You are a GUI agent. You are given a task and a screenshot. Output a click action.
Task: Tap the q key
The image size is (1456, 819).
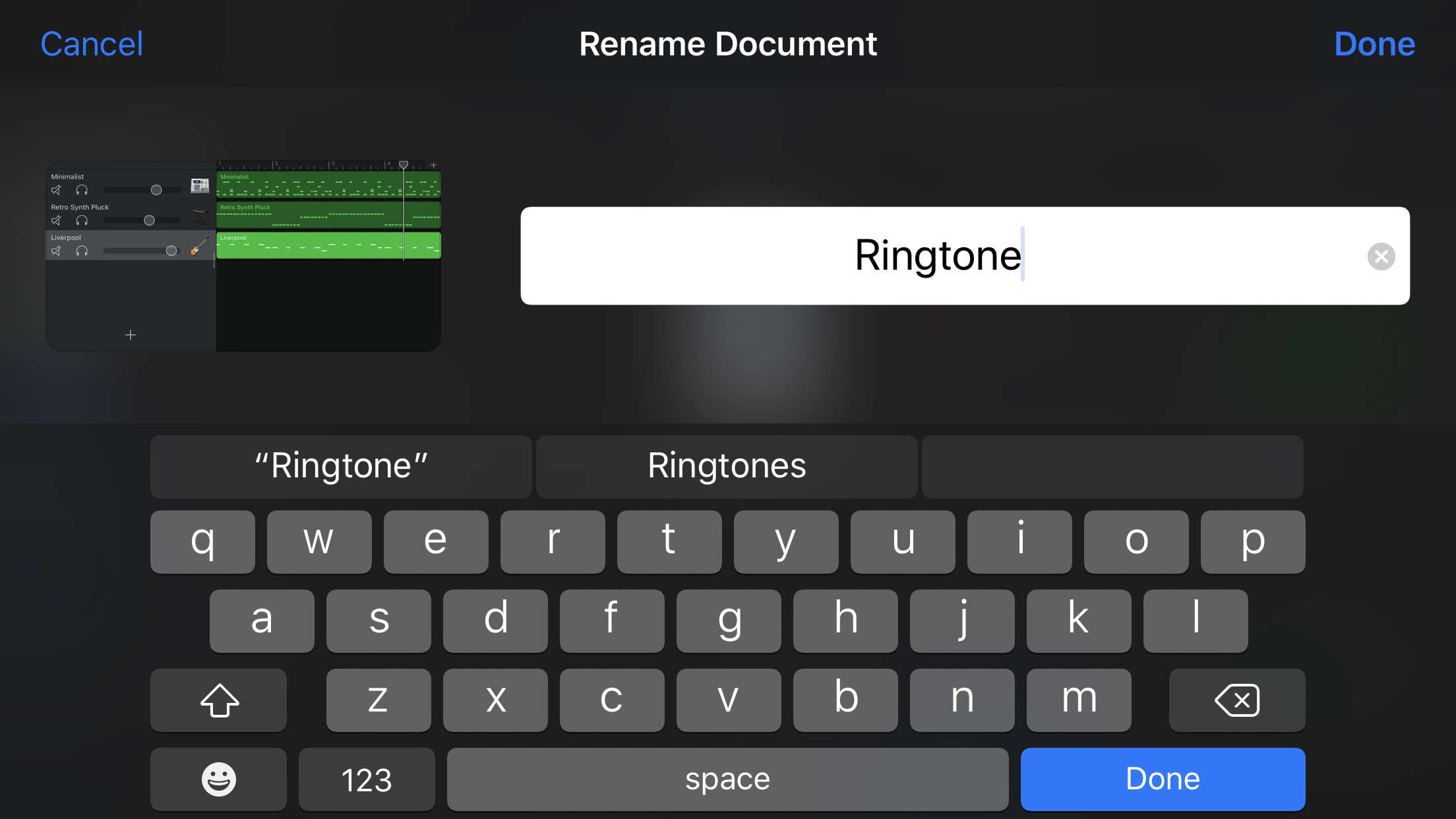[x=202, y=541]
